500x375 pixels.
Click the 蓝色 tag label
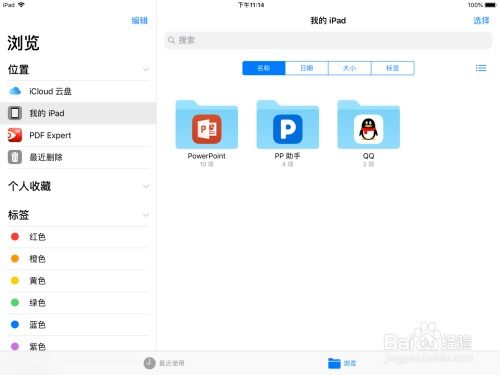37,325
